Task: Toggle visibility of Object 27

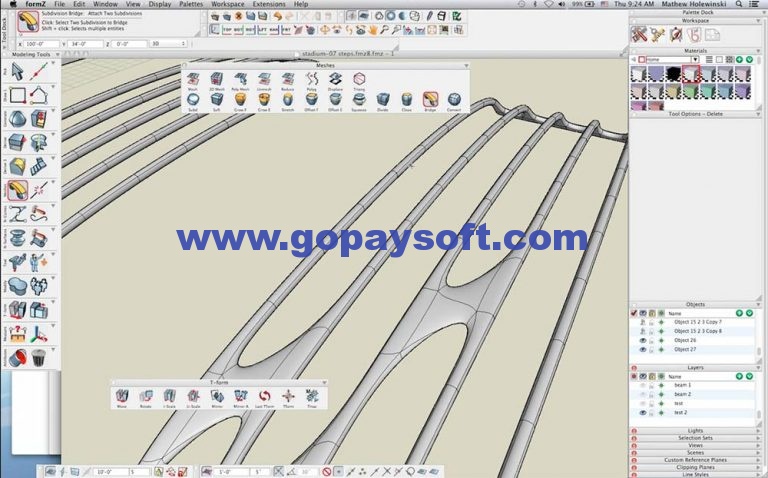Action: 643,350
